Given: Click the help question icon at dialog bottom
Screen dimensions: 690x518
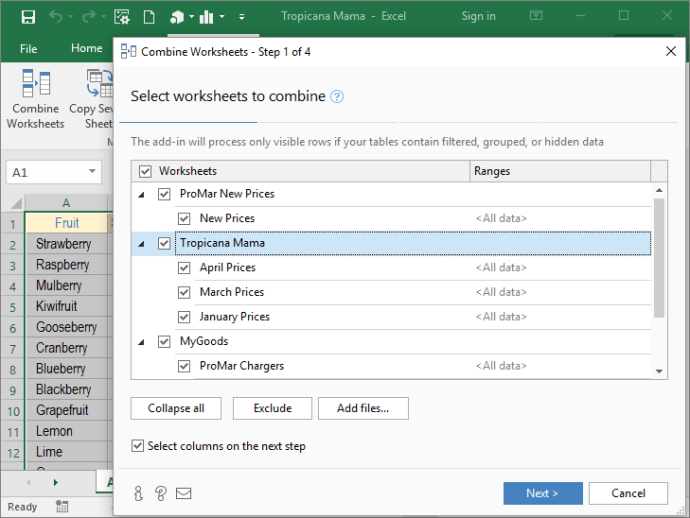Looking at the screenshot, I should 161,493.
